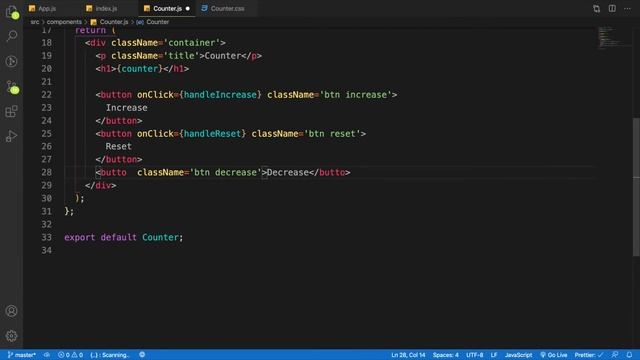Change indentation via Spaces: 4
Viewport: 640px width, 360px height.
[x=445, y=355]
